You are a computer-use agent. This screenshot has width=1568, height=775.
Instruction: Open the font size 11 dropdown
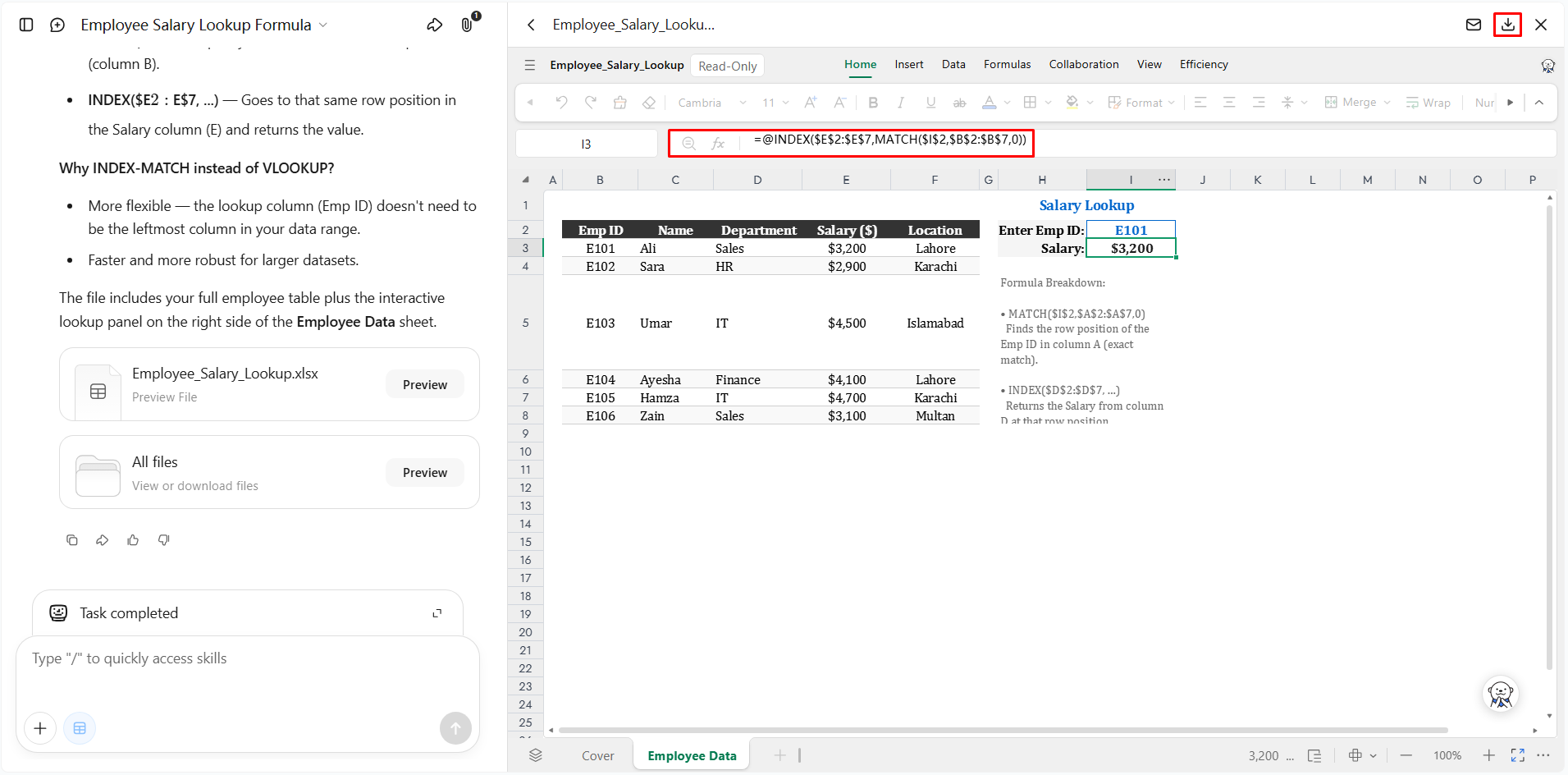point(775,103)
